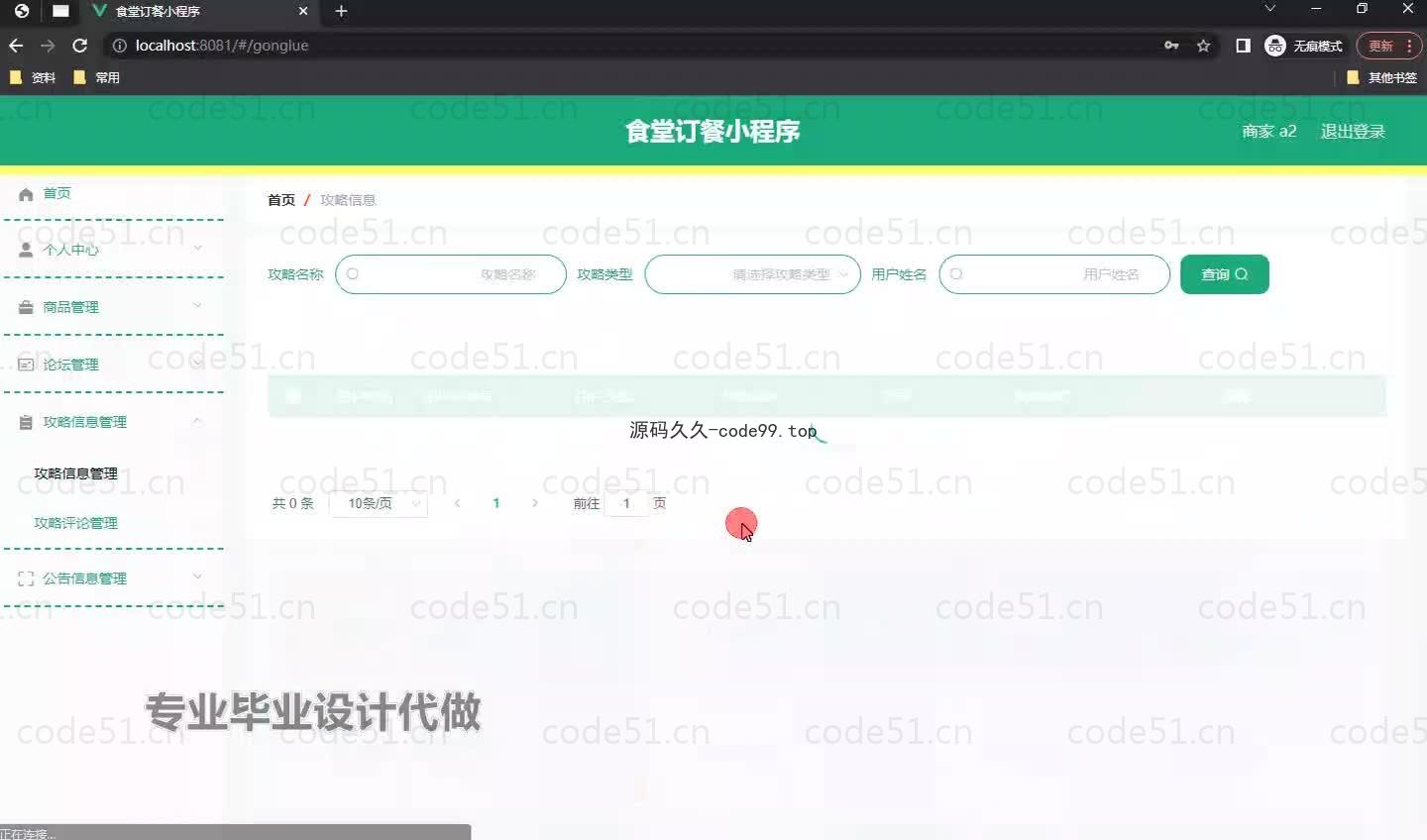Click the green 查询 search button

click(1225, 274)
